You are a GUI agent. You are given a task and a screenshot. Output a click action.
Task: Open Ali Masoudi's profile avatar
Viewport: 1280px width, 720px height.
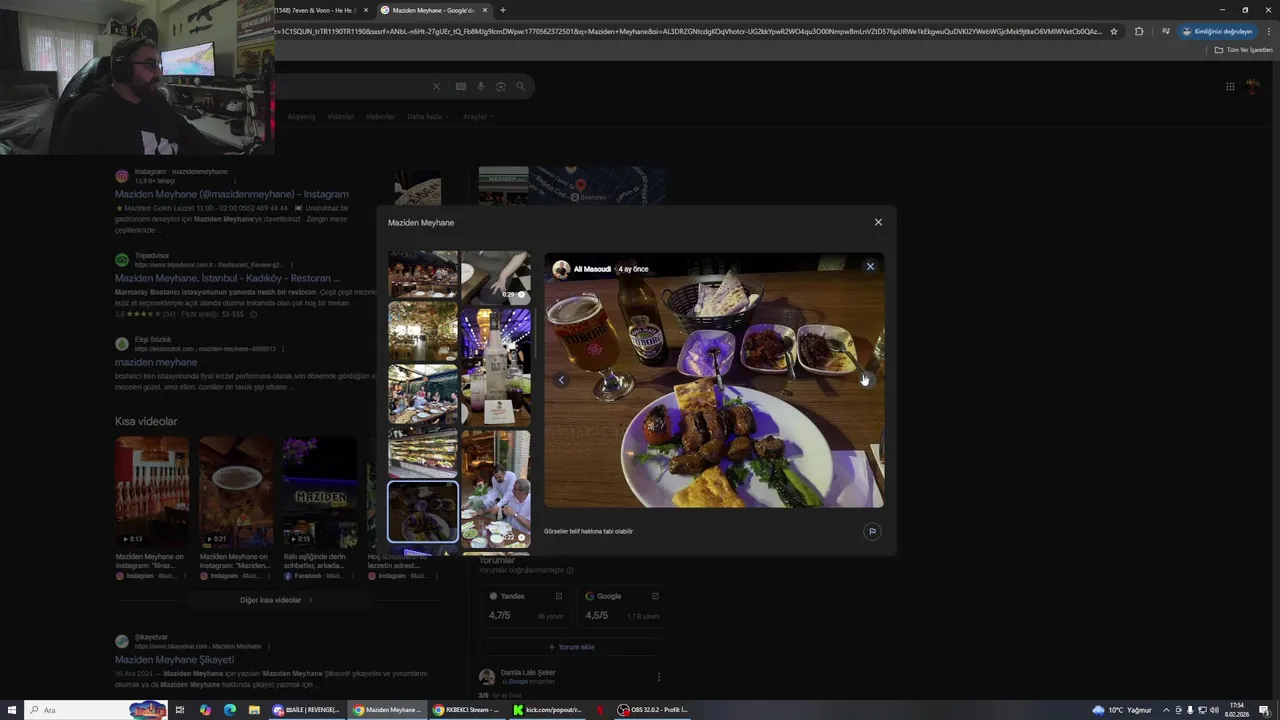point(561,269)
